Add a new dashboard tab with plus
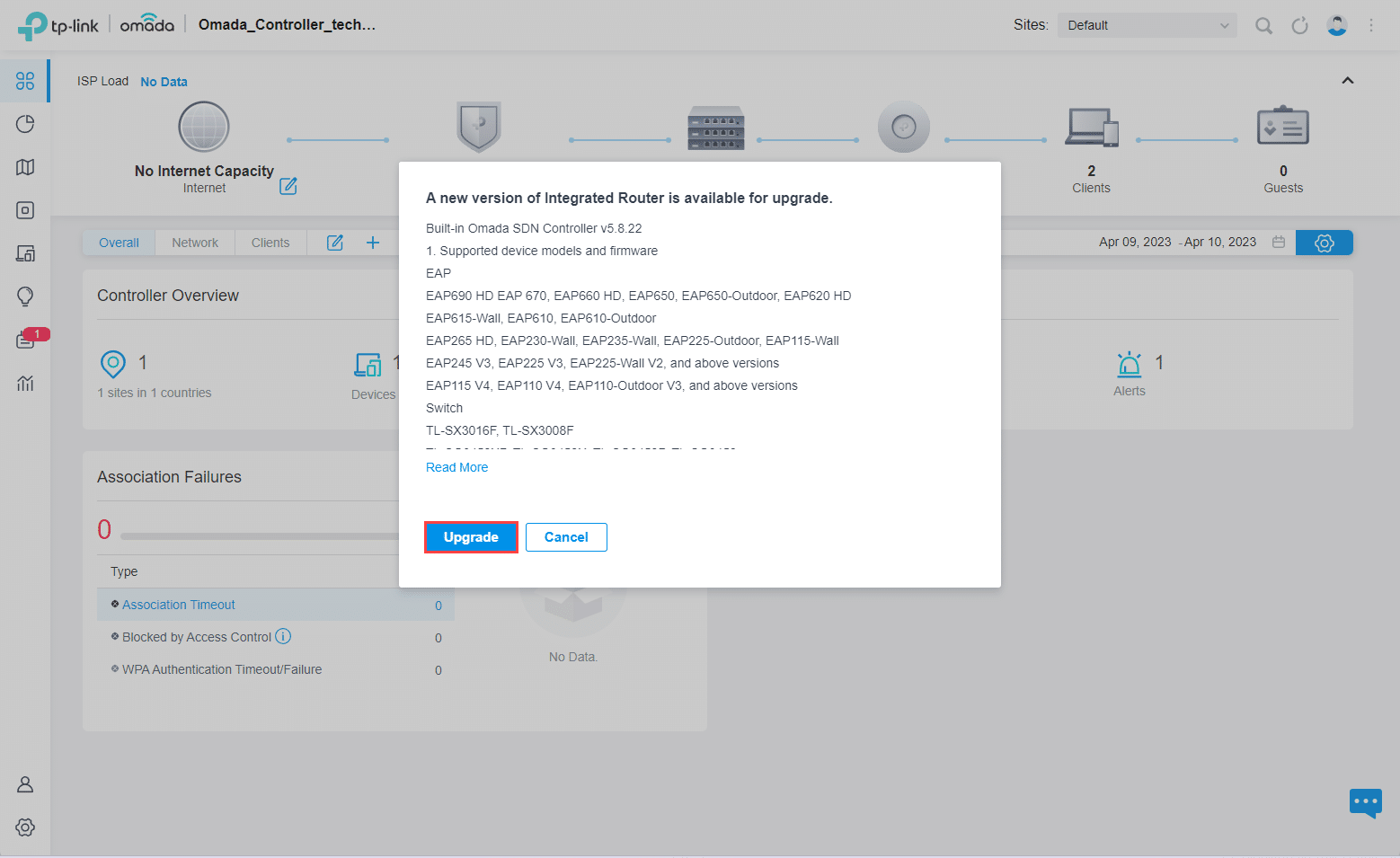1400x858 pixels. click(x=373, y=243)
